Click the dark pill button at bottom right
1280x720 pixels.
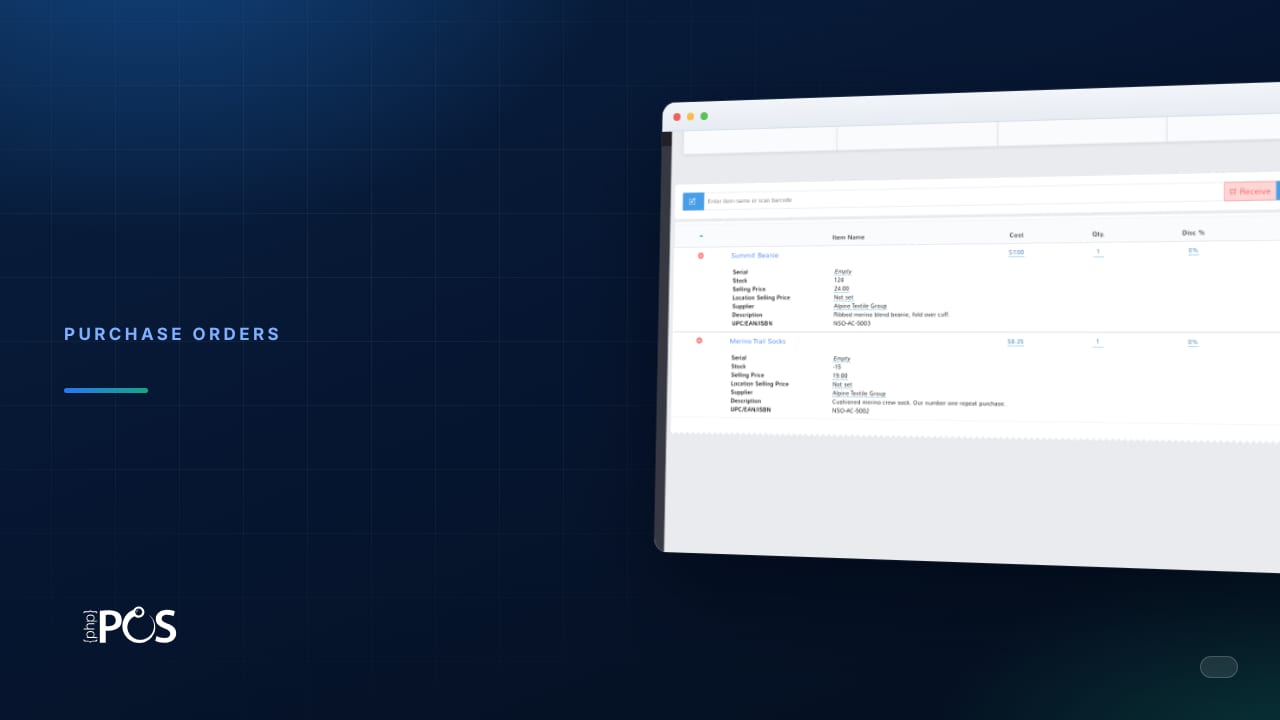1219,667
